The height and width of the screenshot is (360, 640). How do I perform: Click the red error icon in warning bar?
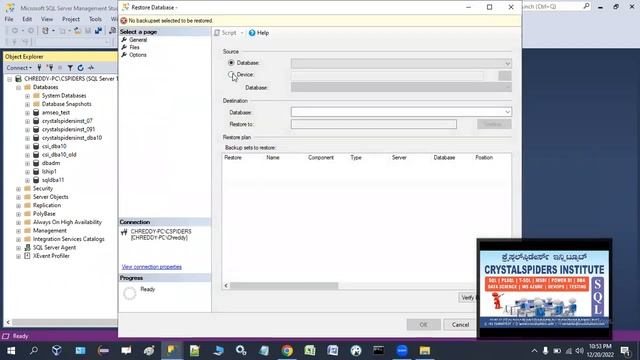pos(124,20)
